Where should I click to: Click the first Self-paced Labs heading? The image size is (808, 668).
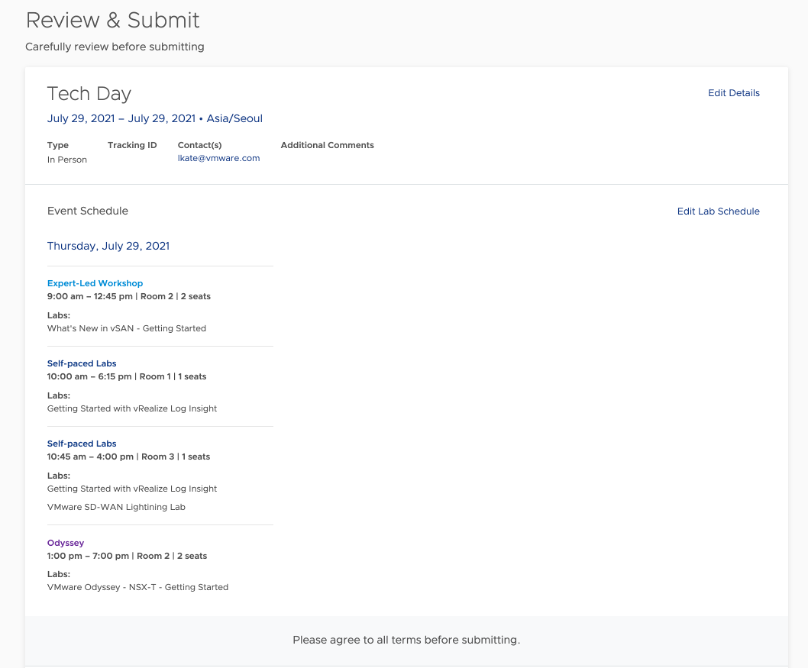coord(81,363)
